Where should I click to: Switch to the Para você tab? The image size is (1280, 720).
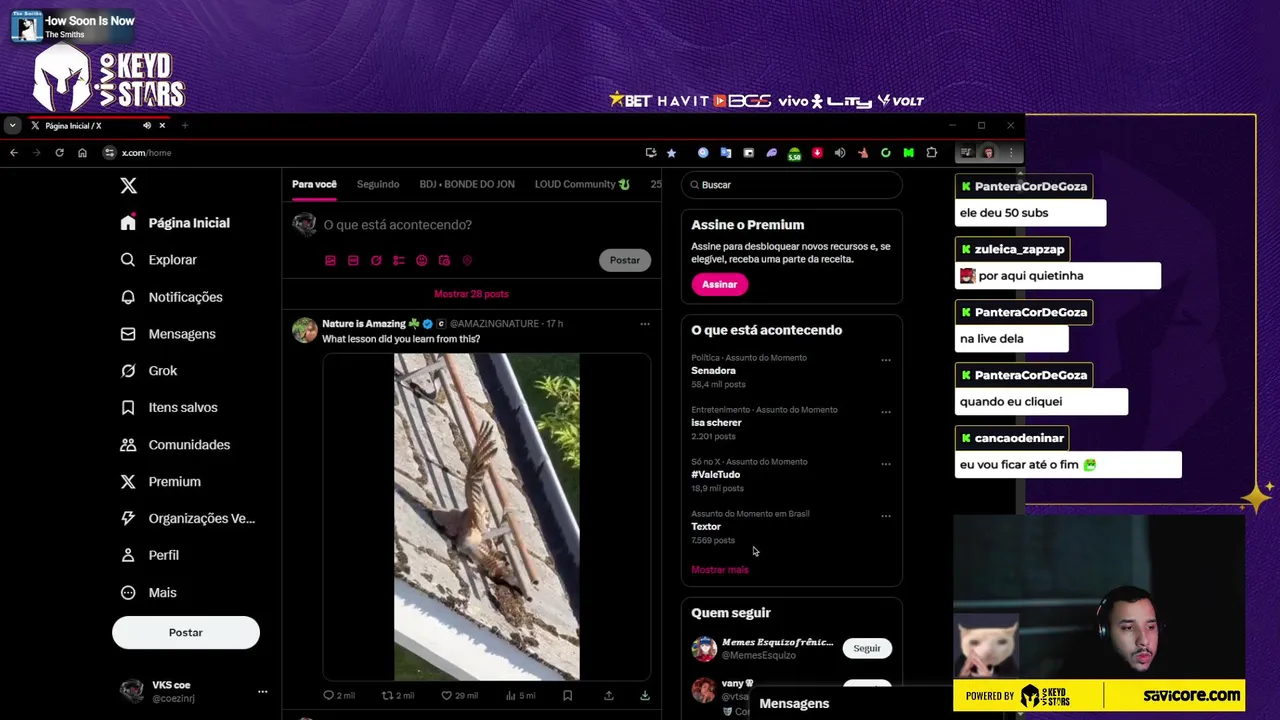coord(314,184)
